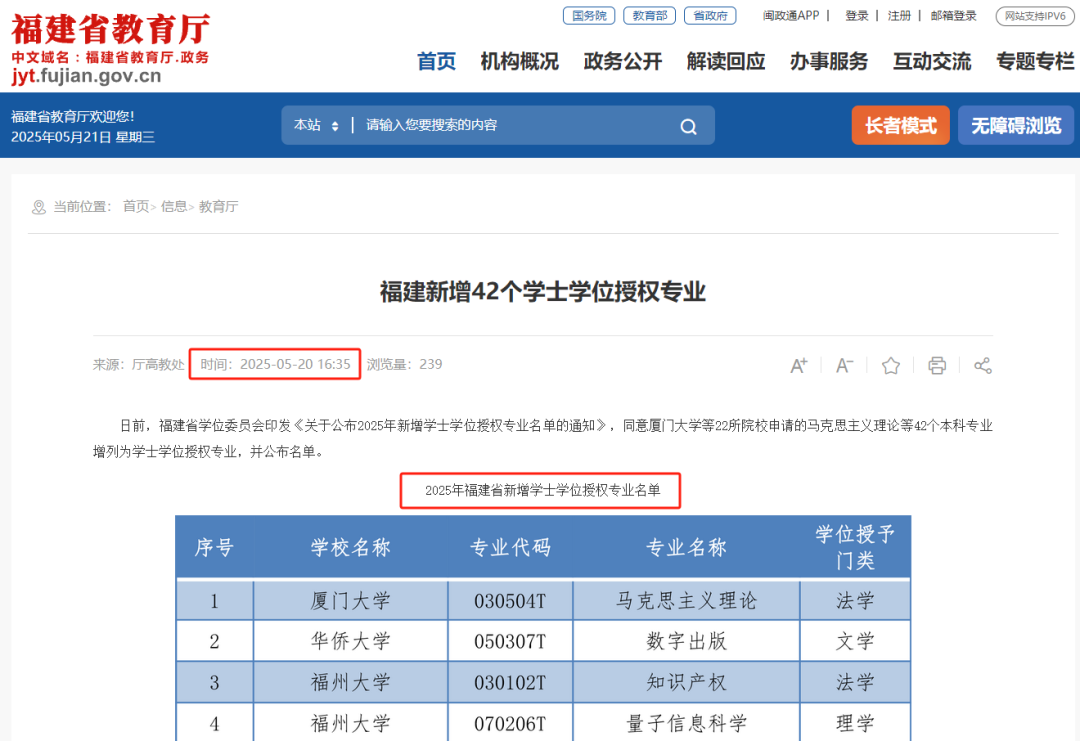Click the search input field

point(517,125)
